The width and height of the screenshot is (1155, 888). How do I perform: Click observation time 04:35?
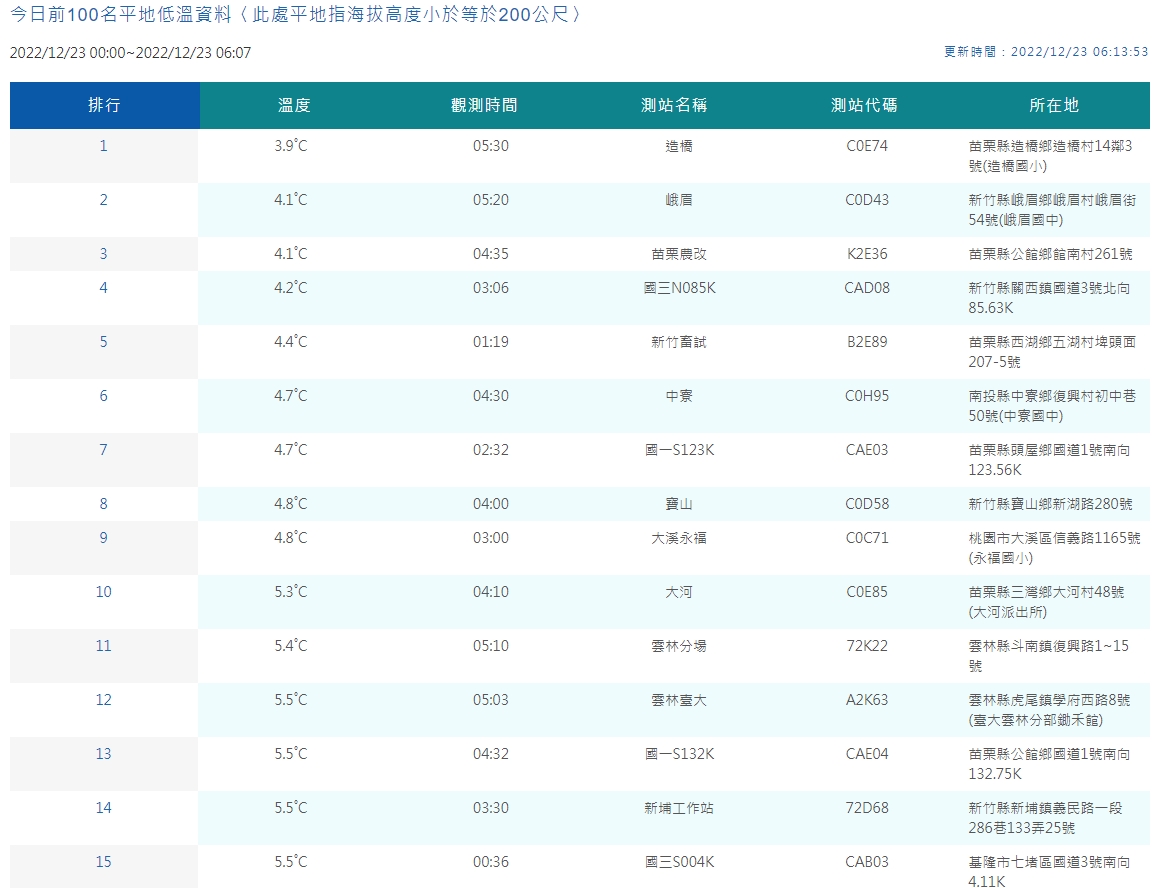tap(491, 254)
